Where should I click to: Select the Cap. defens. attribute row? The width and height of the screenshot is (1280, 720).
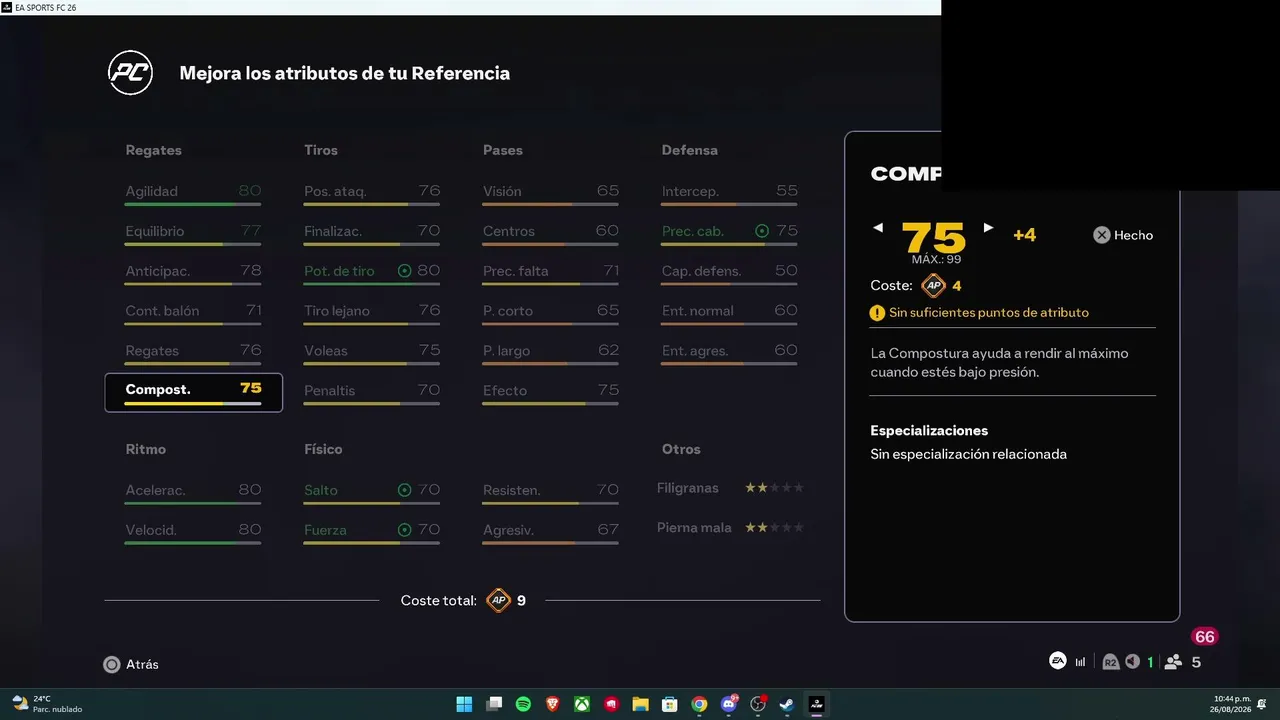point(729,273)
